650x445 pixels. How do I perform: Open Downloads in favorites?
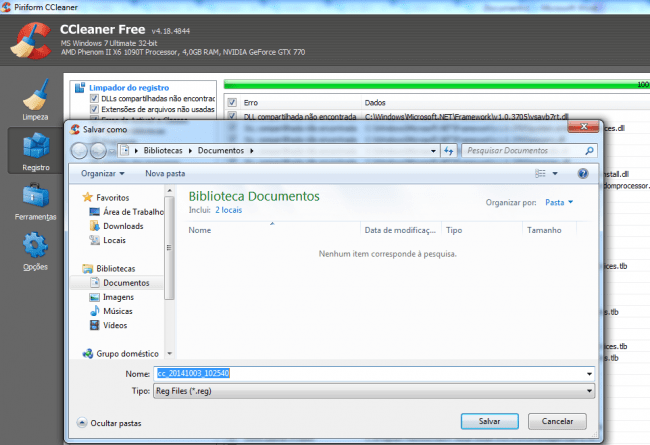tap(116, 226)
